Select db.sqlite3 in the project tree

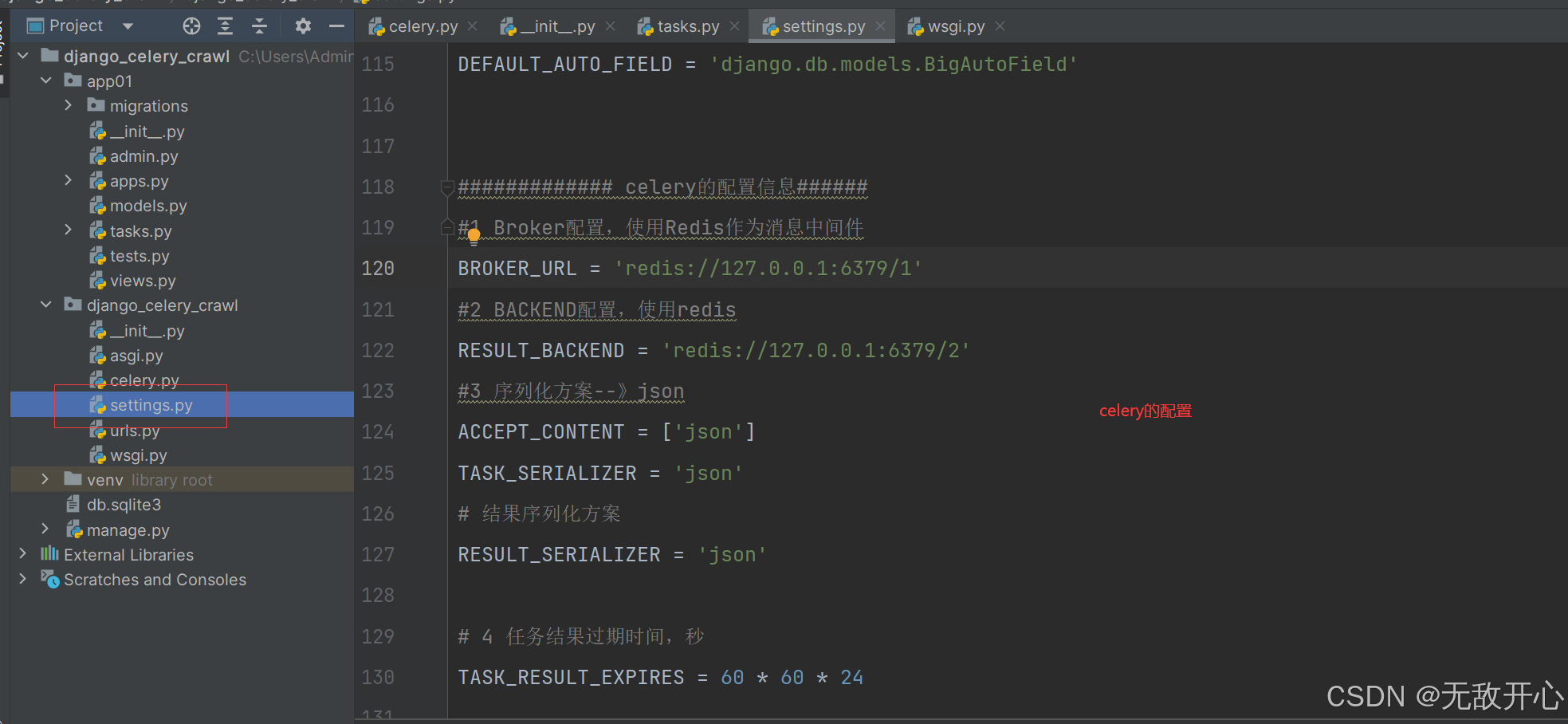tap(124, 505)
